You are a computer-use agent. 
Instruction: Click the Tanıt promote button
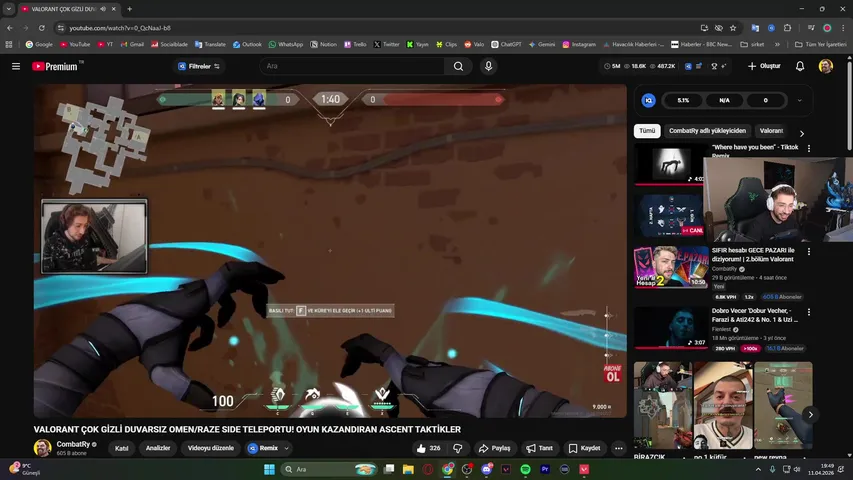(x=539, y=448)
